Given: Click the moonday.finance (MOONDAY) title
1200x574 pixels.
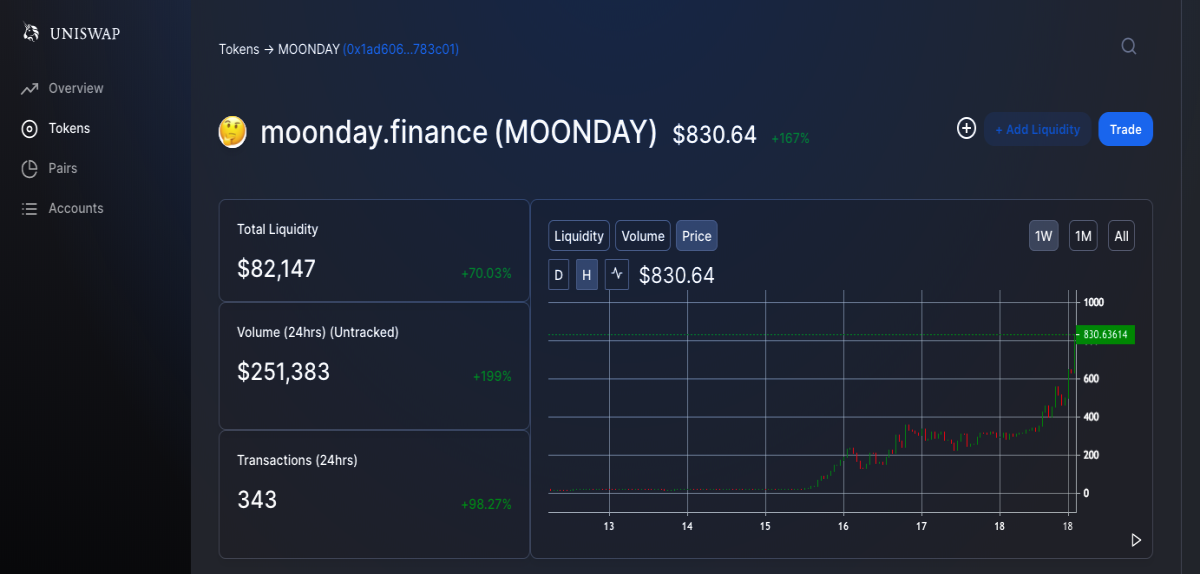Looking at the screenshot, I should coord(459,132).
